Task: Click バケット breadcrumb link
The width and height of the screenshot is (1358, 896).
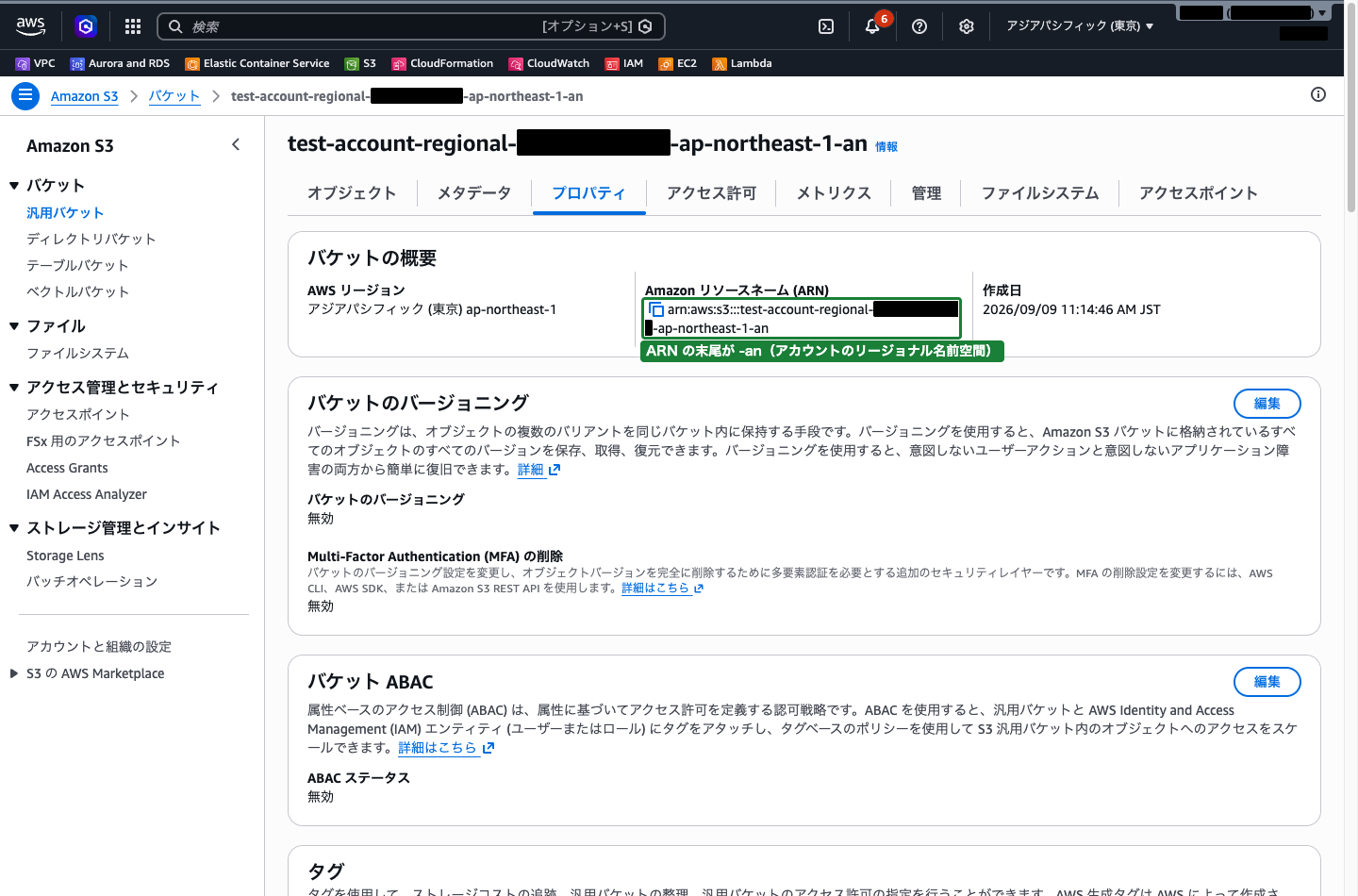Action: 174,96
